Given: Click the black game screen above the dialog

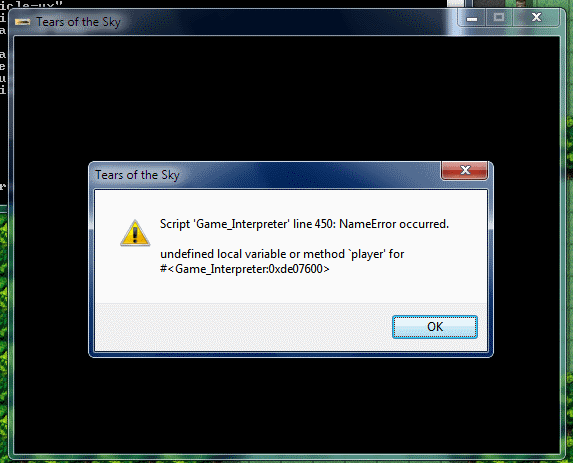Looking at the screenshot, I should [x=287, y=99].
